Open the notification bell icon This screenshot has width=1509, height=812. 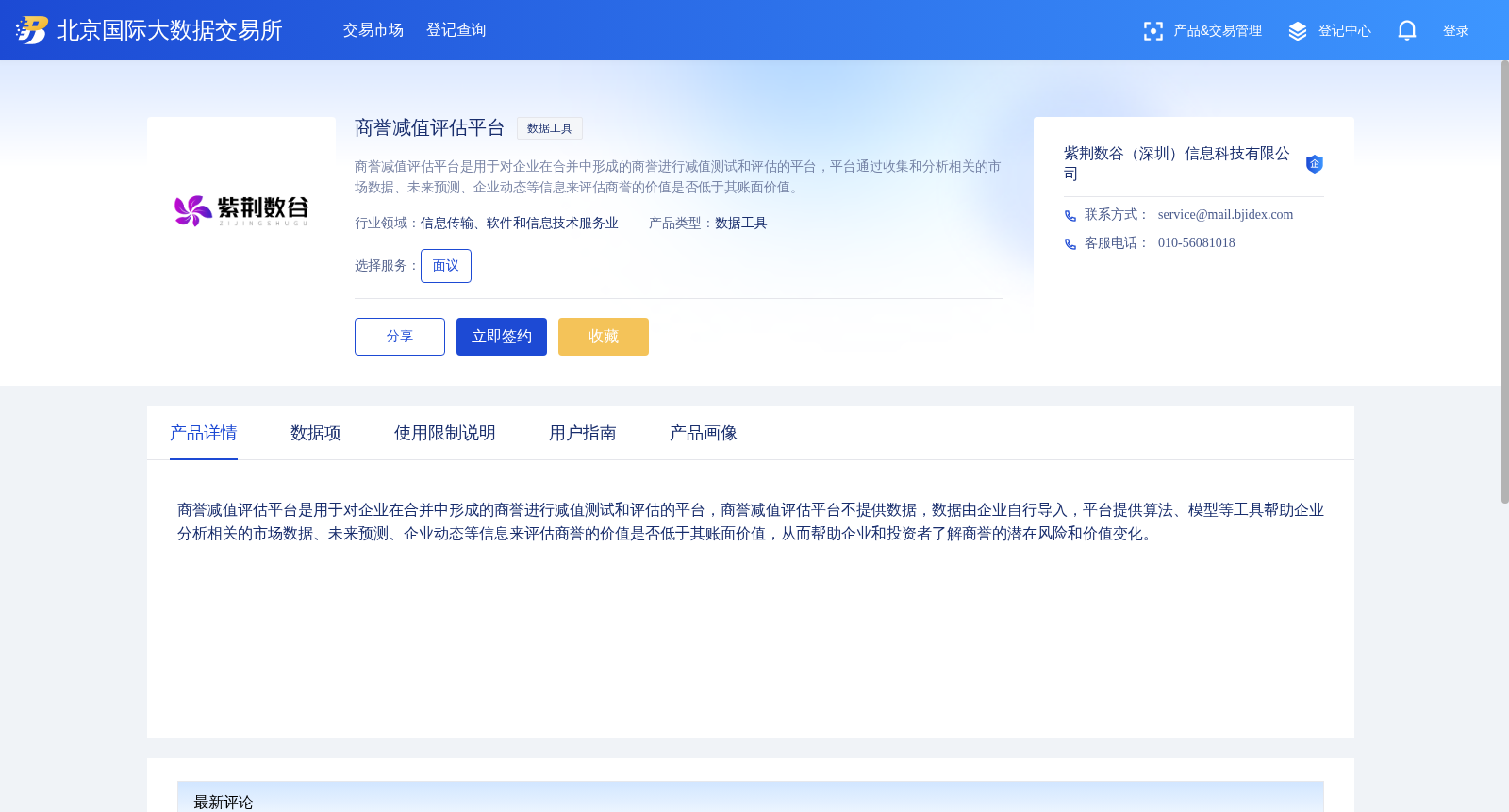1407,30
